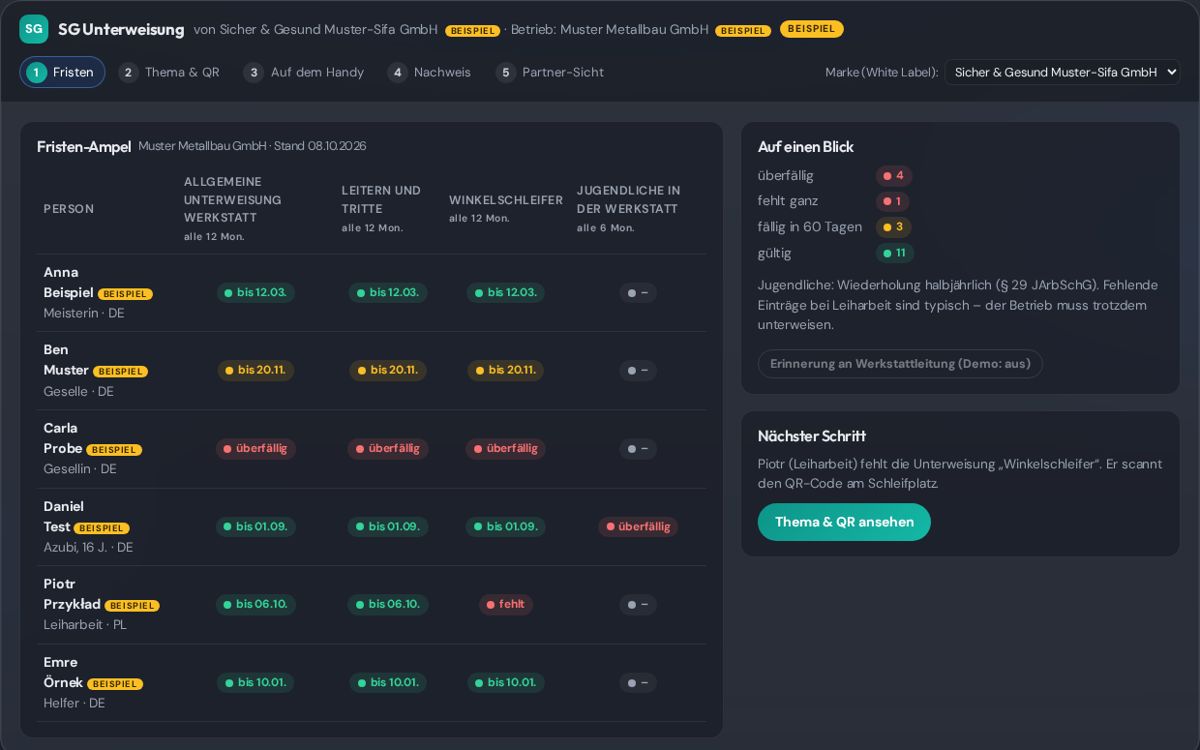The width and height of the screenshot is (1200, 750).
Task: Open the Nachweis tab
Action: coord(430,72)
